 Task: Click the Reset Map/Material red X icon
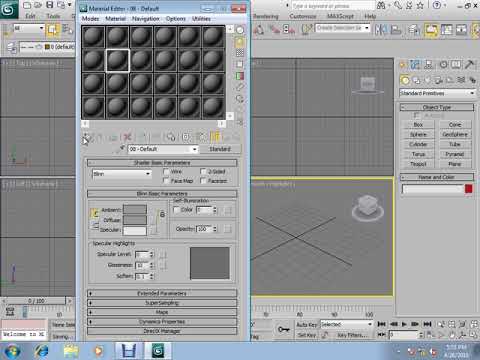[127, 137]
